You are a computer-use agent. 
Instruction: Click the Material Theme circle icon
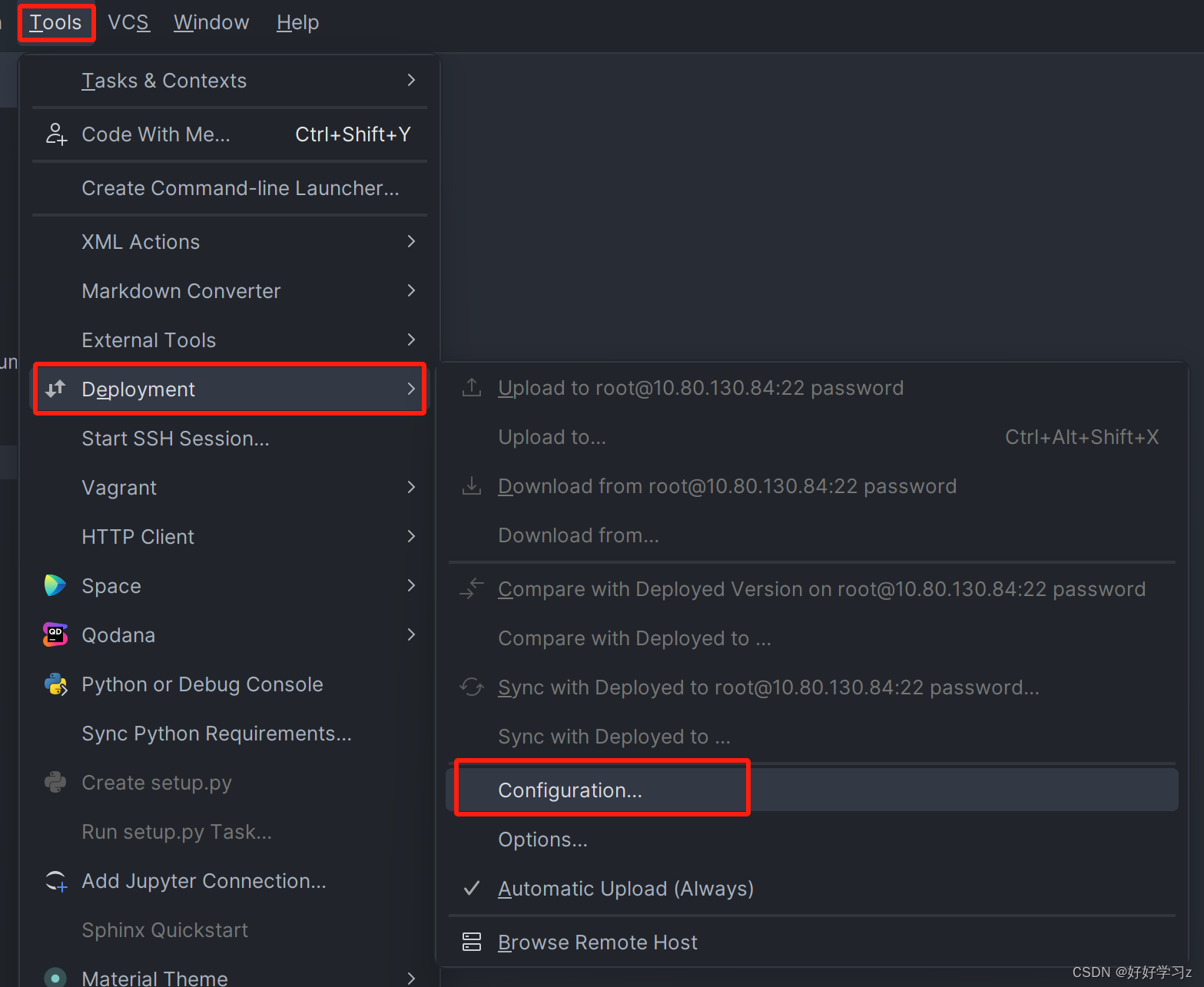coord(55,978)
